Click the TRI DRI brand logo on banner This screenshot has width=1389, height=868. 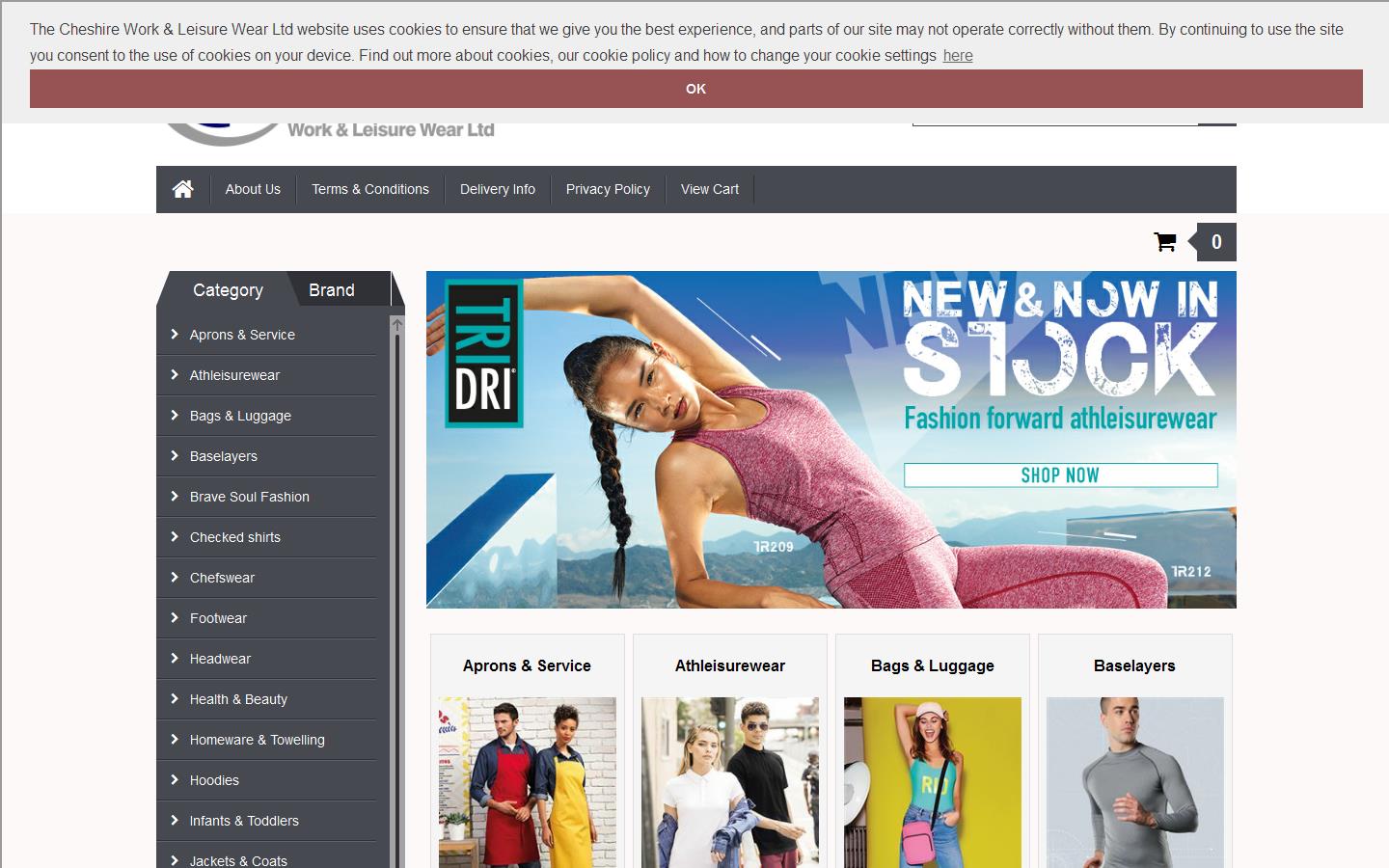click(x=483, y=354)
